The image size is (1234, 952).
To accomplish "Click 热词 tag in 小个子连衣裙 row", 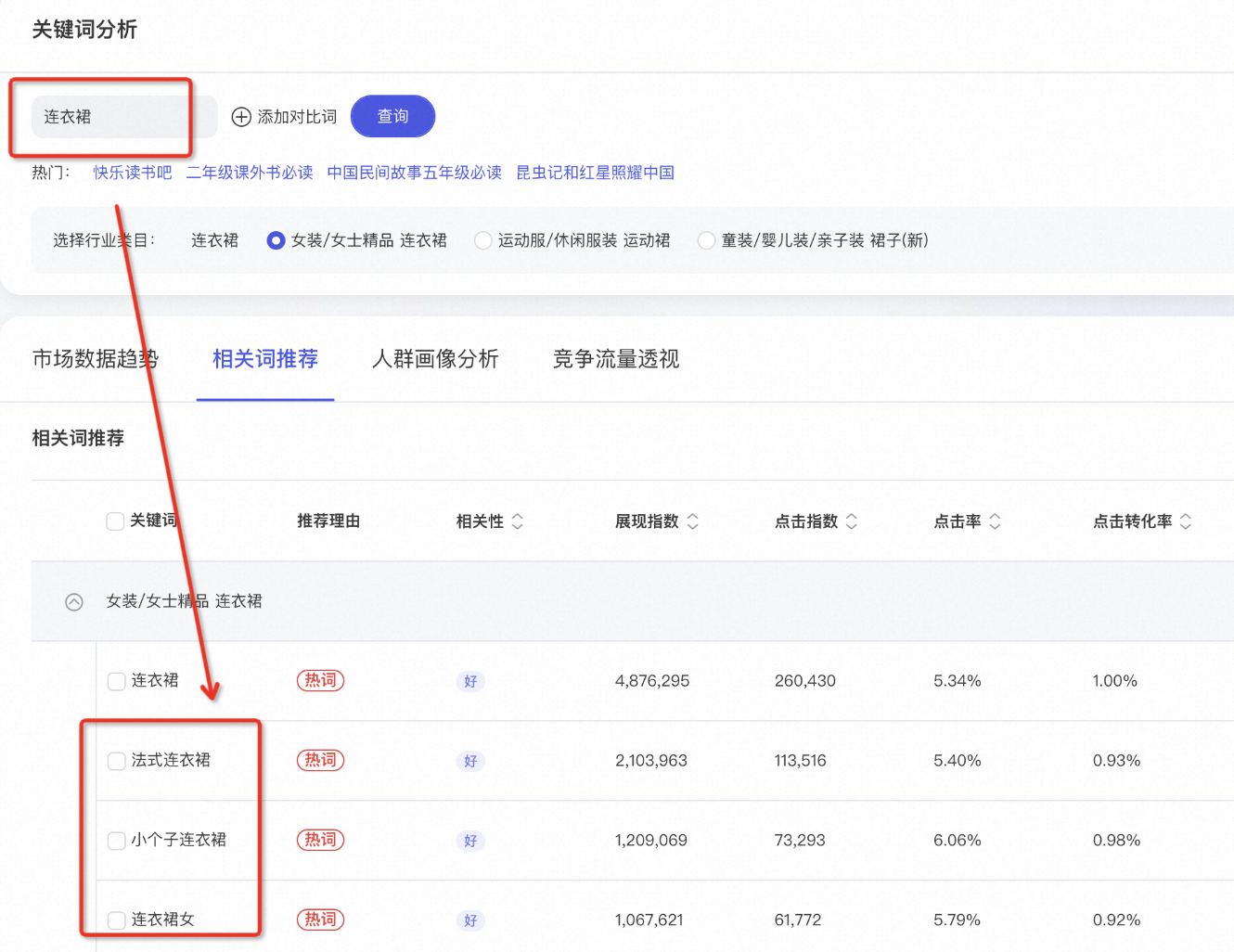I will pos(320,840).
